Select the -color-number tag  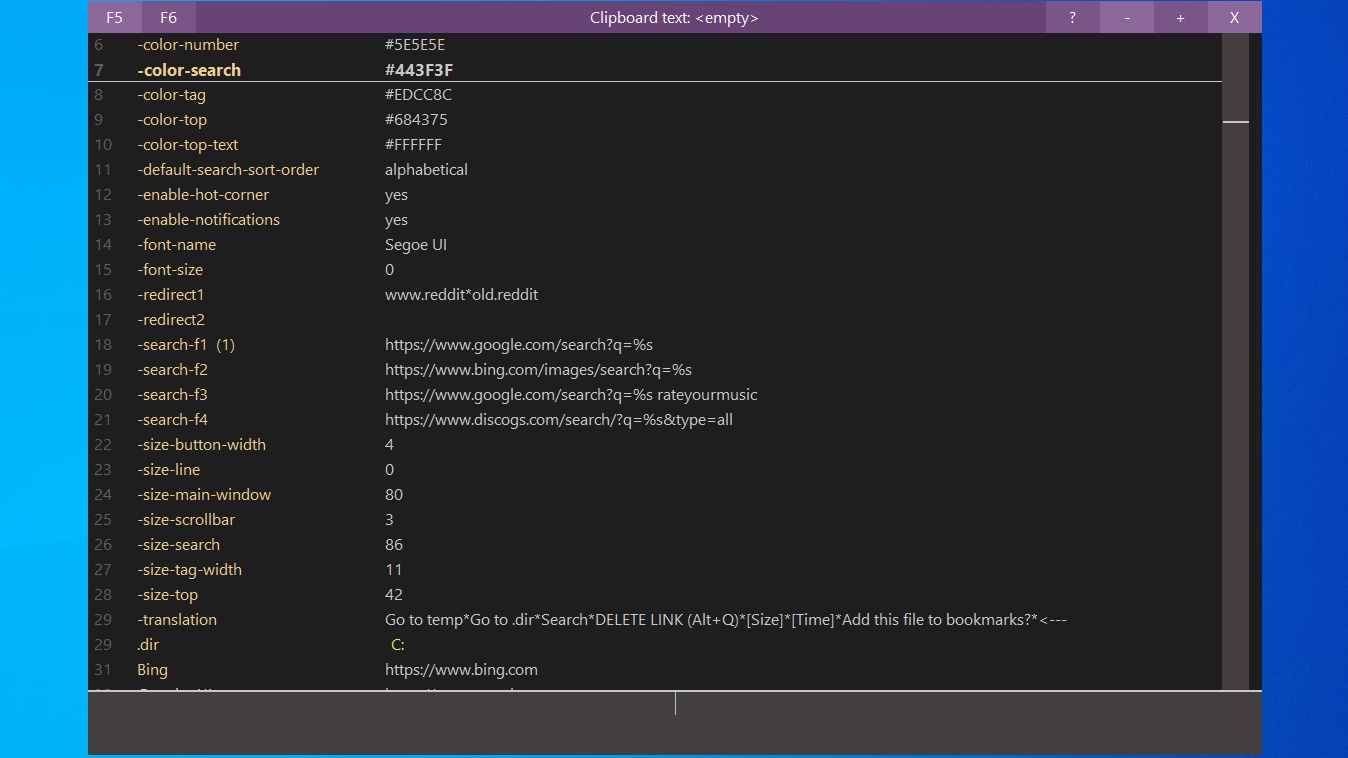[x=188, y=45]
